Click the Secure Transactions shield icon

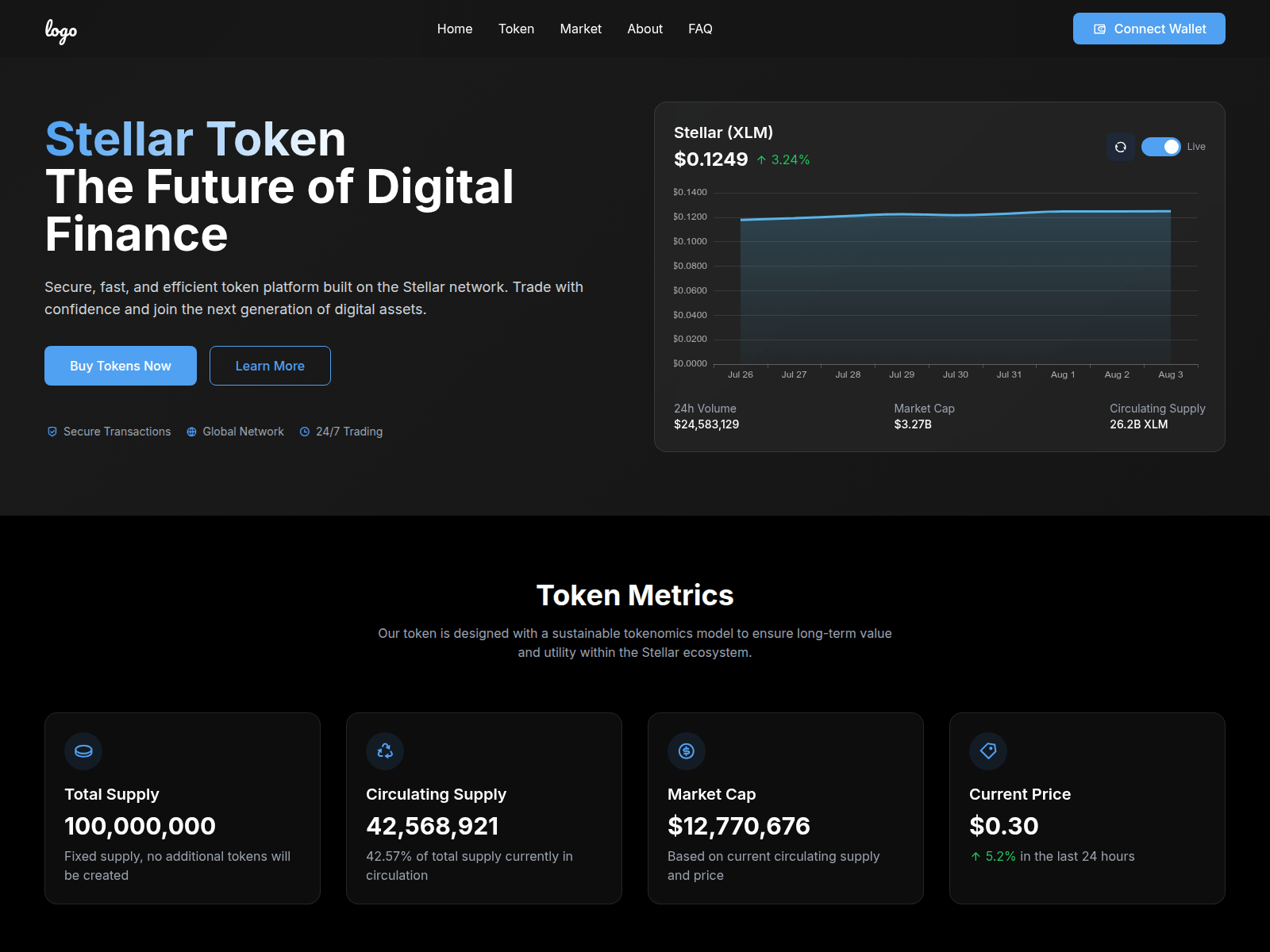(x=52, y=432)
